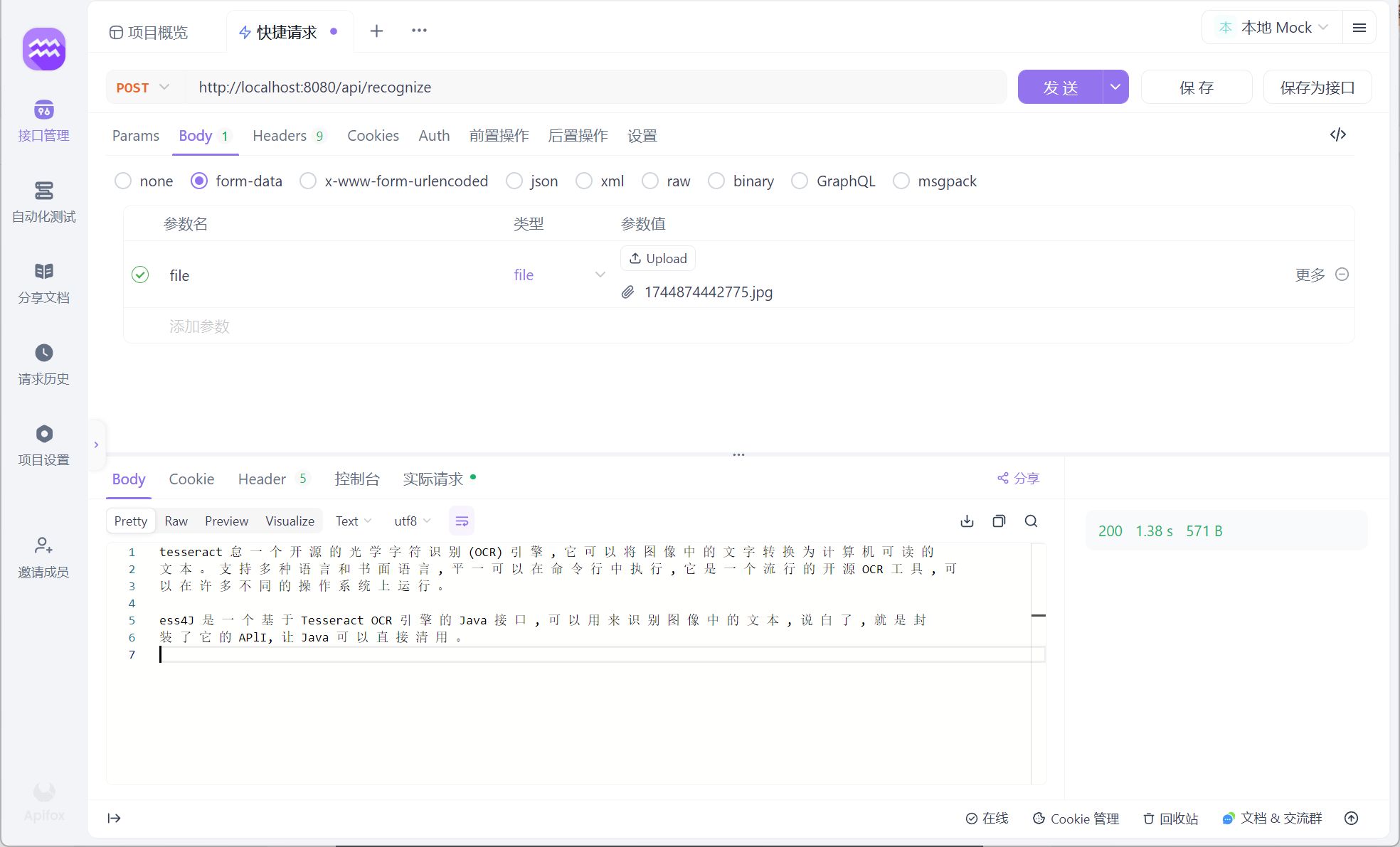1400x847 pixels.
Task: Click the new tab plus icon
Action: [x=376, y=31]
